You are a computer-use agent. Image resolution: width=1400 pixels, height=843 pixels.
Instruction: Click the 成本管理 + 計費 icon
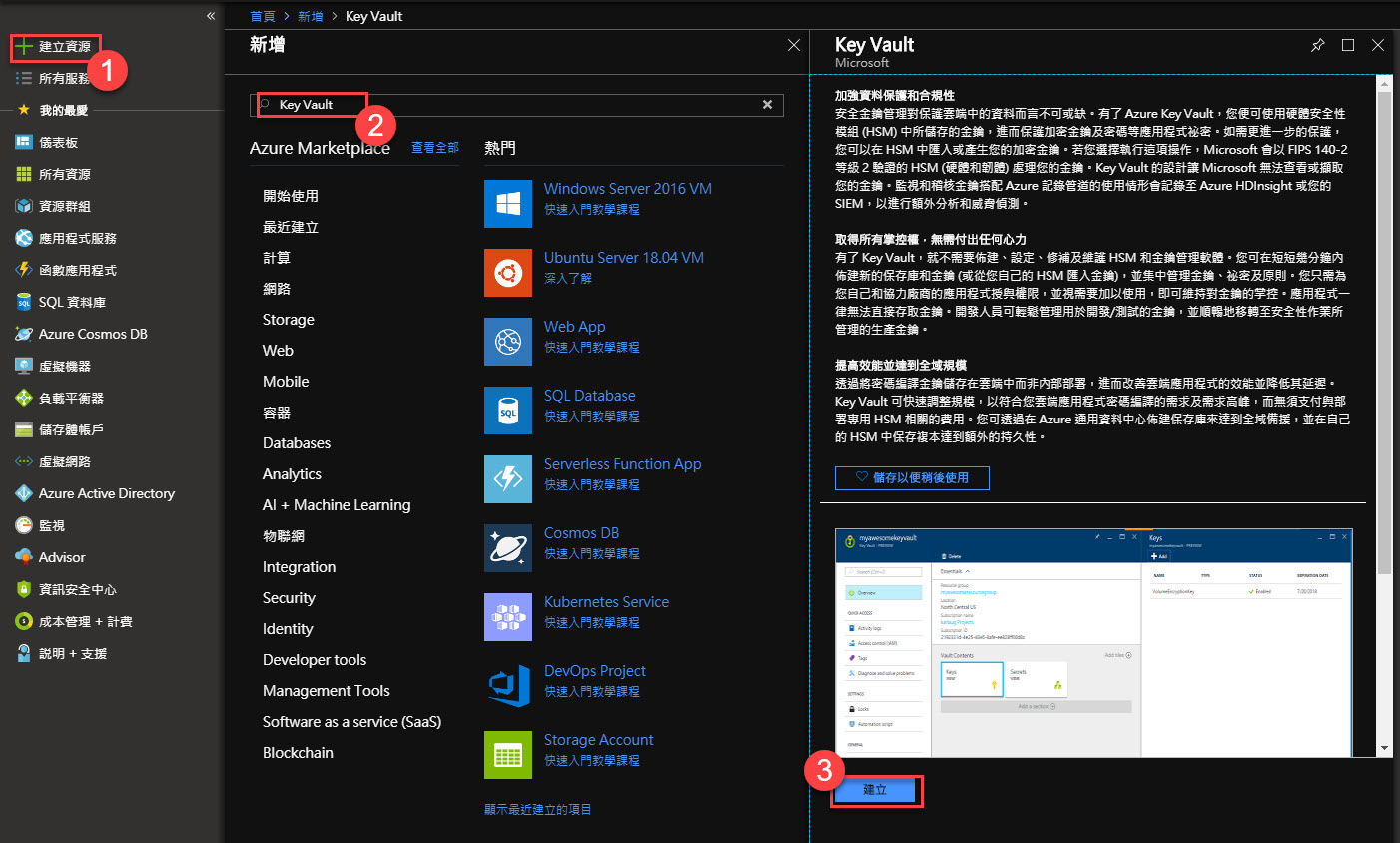coord(24,621)
